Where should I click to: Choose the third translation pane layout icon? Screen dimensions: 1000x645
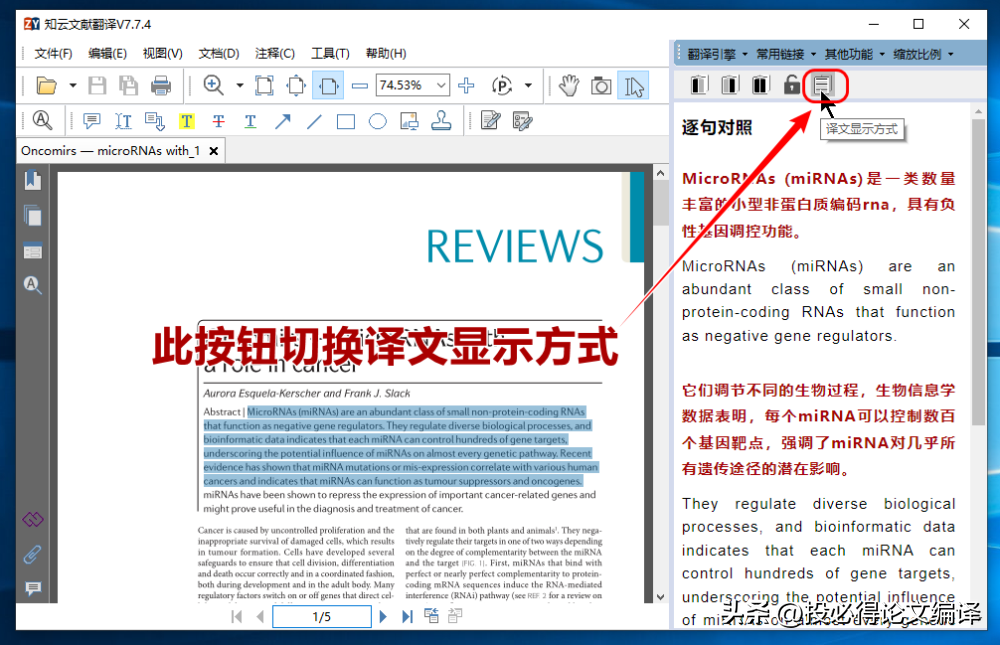760,85
